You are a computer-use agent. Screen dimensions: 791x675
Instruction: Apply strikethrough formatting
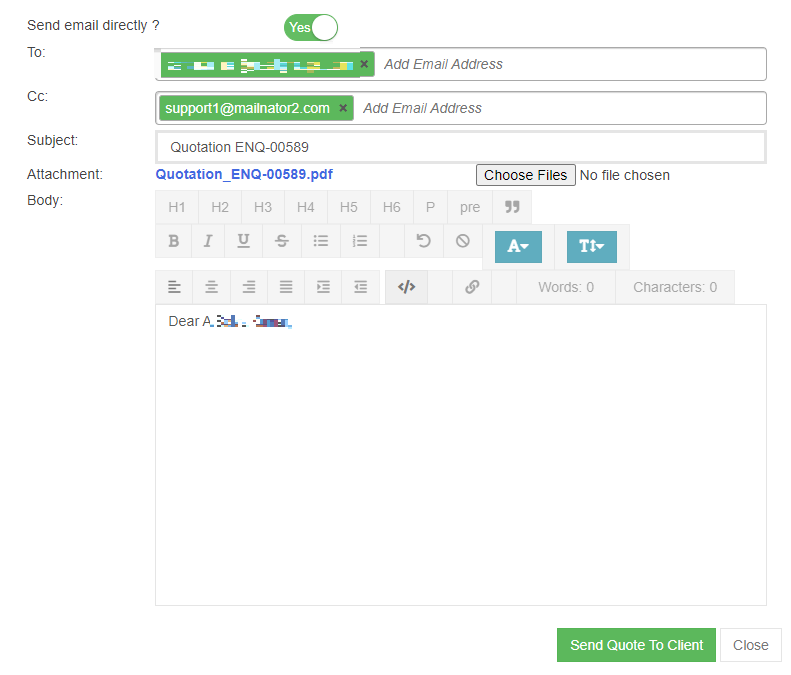click(x=282, y=241)
